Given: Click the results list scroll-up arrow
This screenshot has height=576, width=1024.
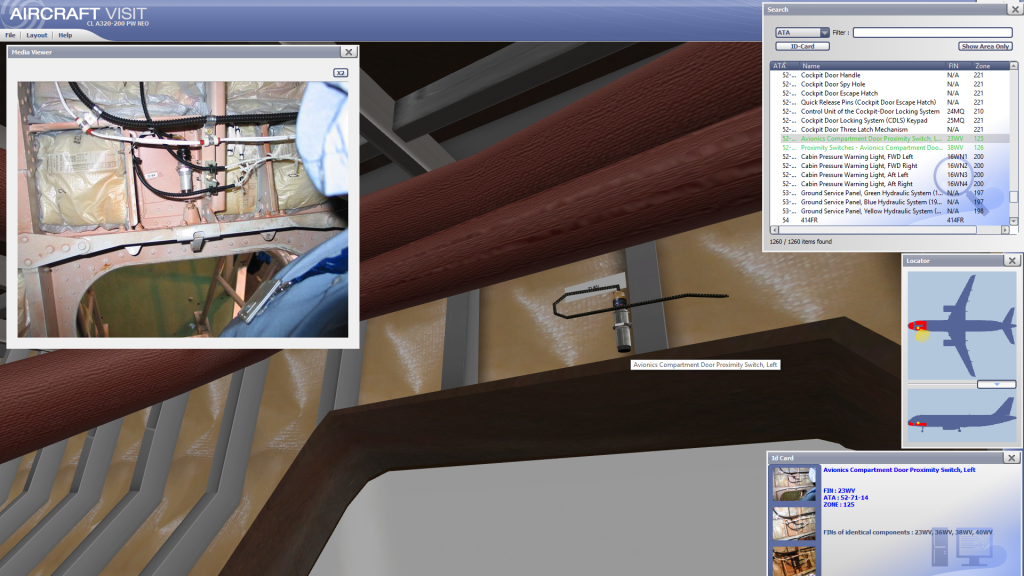Looking at the screenshot, I should [1014, 66].
